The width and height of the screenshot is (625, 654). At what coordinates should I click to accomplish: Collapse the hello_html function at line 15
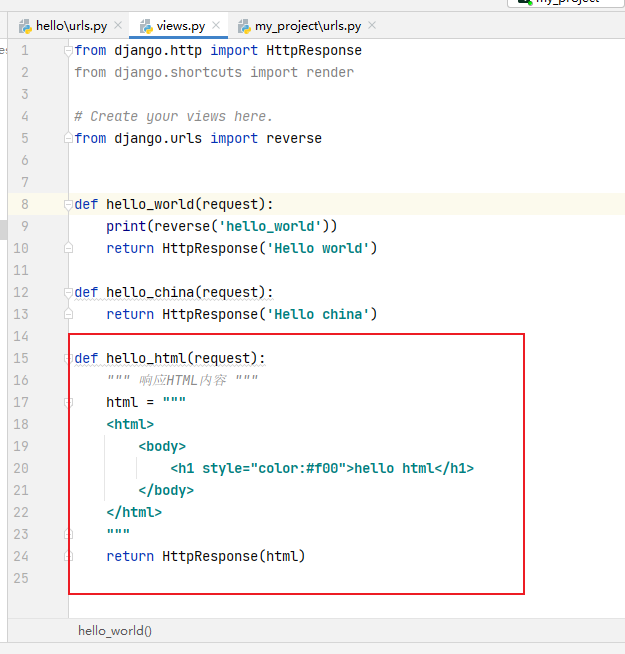tap(67, 358)
